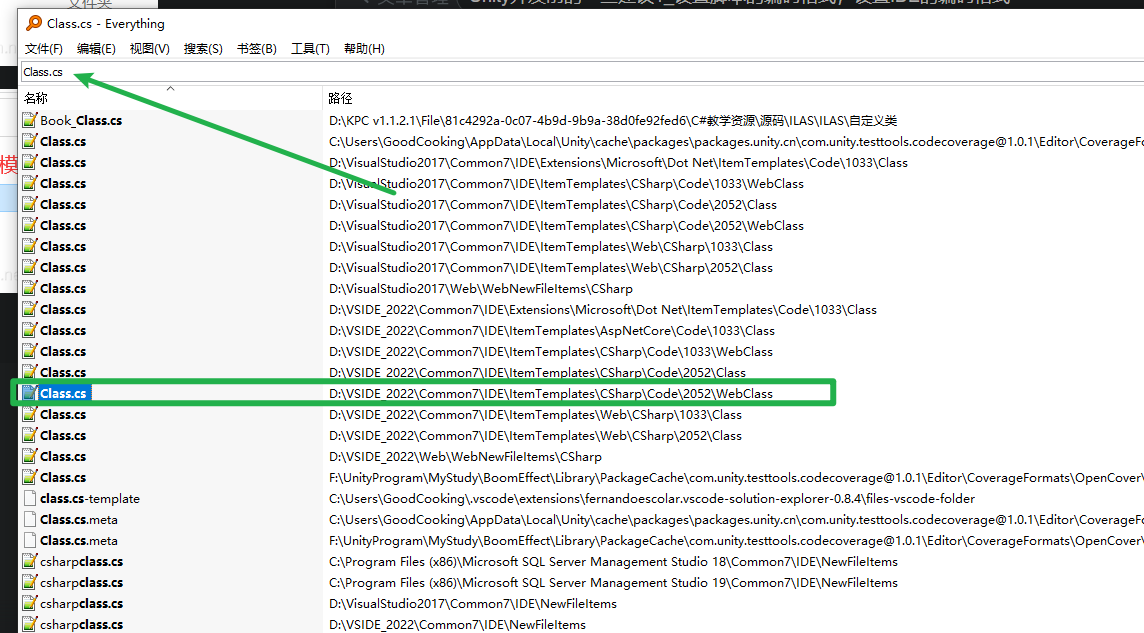The image size is (1144, 633).
Task: Click icon of Class.cs in VSIDE_2022 CSharp\Code\2052\Class
Action: [x=30, y=373]
